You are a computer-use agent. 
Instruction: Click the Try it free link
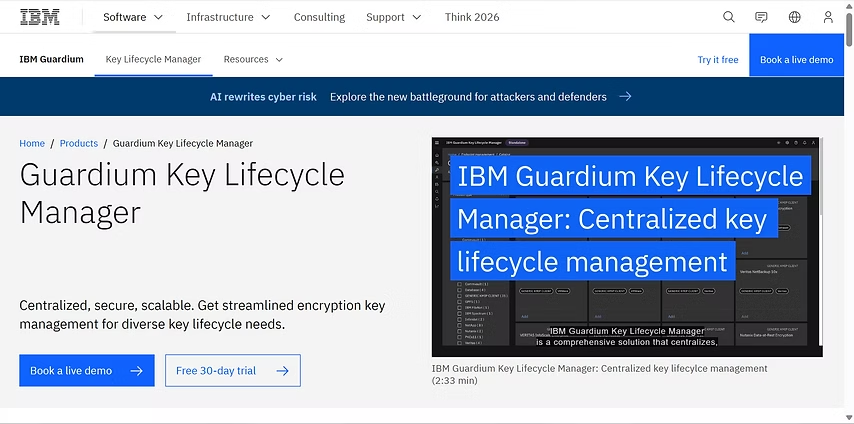coord(718,60)
